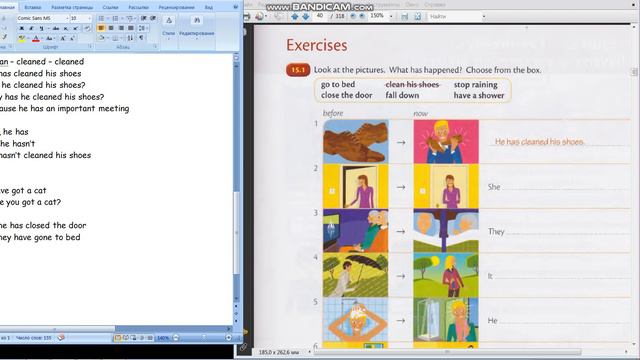Screen dimensions: 640x360
Task: Switch to the Рецензирование ribbon tab
Action: [176, 7]
